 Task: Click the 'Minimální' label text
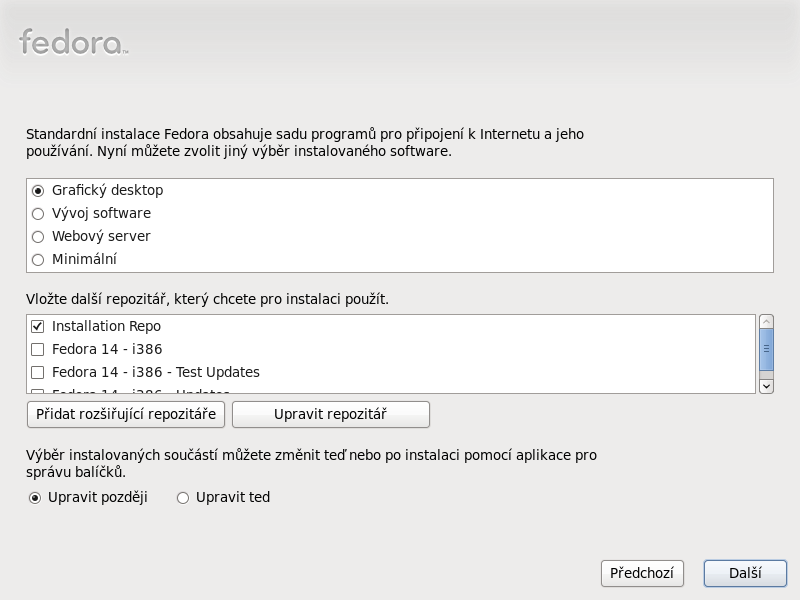pos(84,259)
